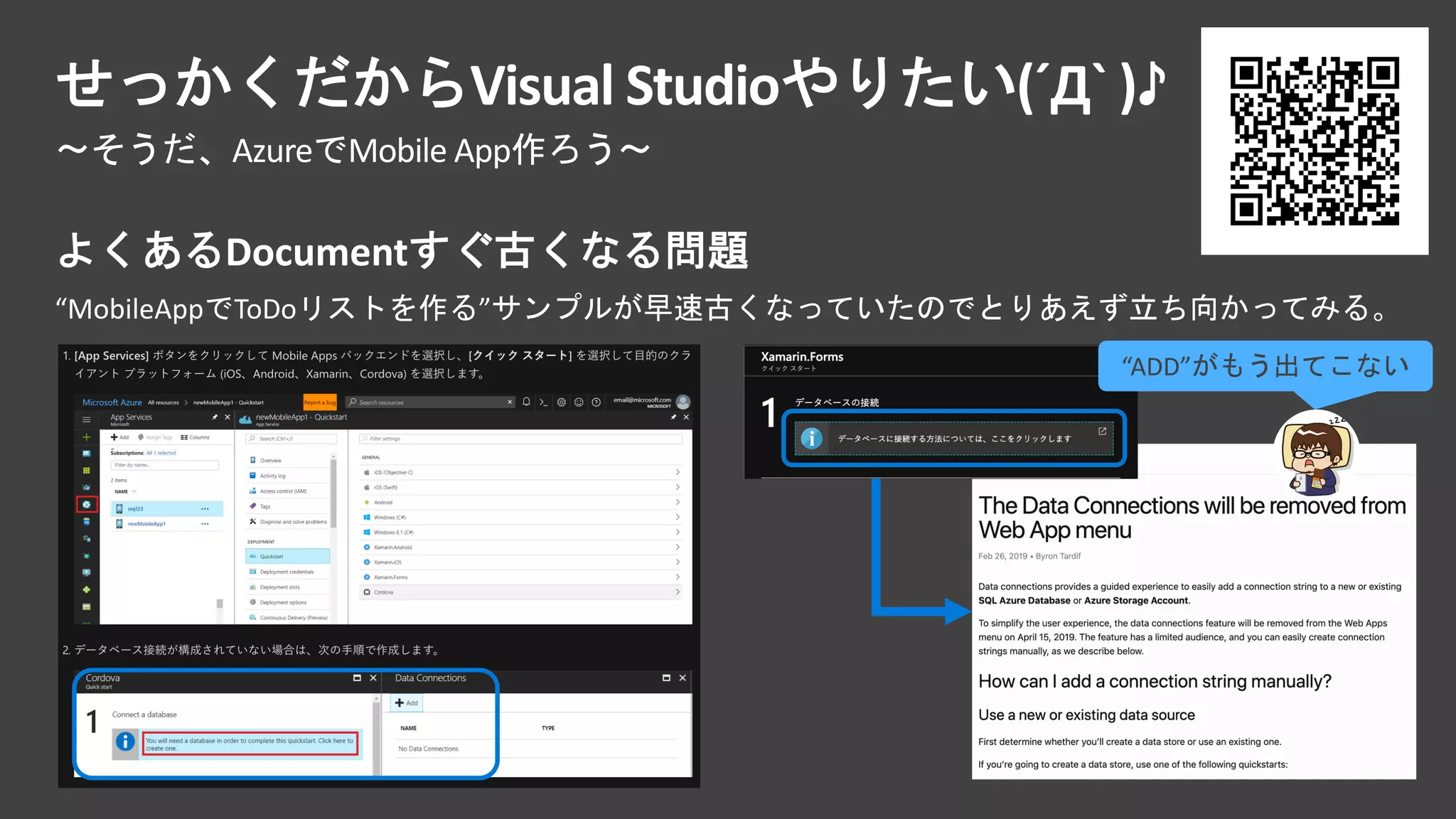Click Assign Tags in App Services toolbar
The height and width of the screenshot is (819, 1456).
[155, 437]
